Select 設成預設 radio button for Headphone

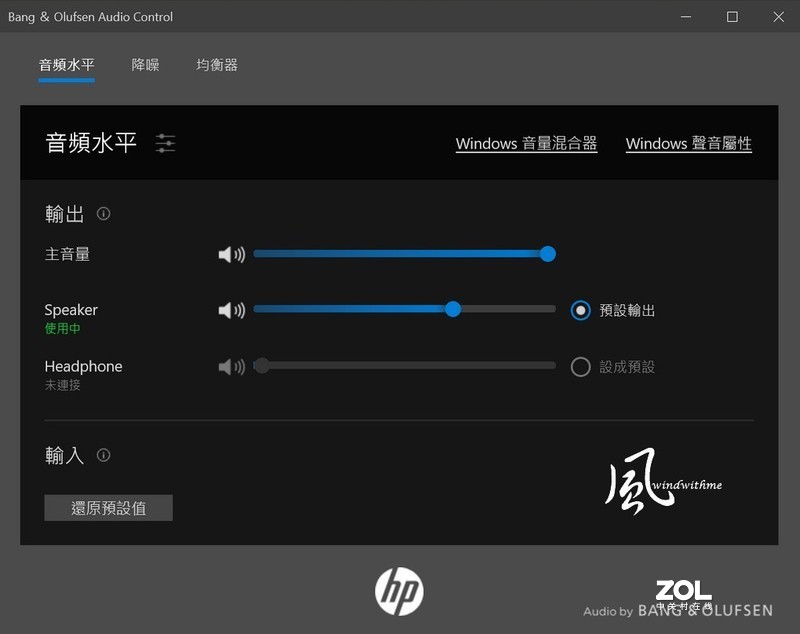tap(581, 367)
